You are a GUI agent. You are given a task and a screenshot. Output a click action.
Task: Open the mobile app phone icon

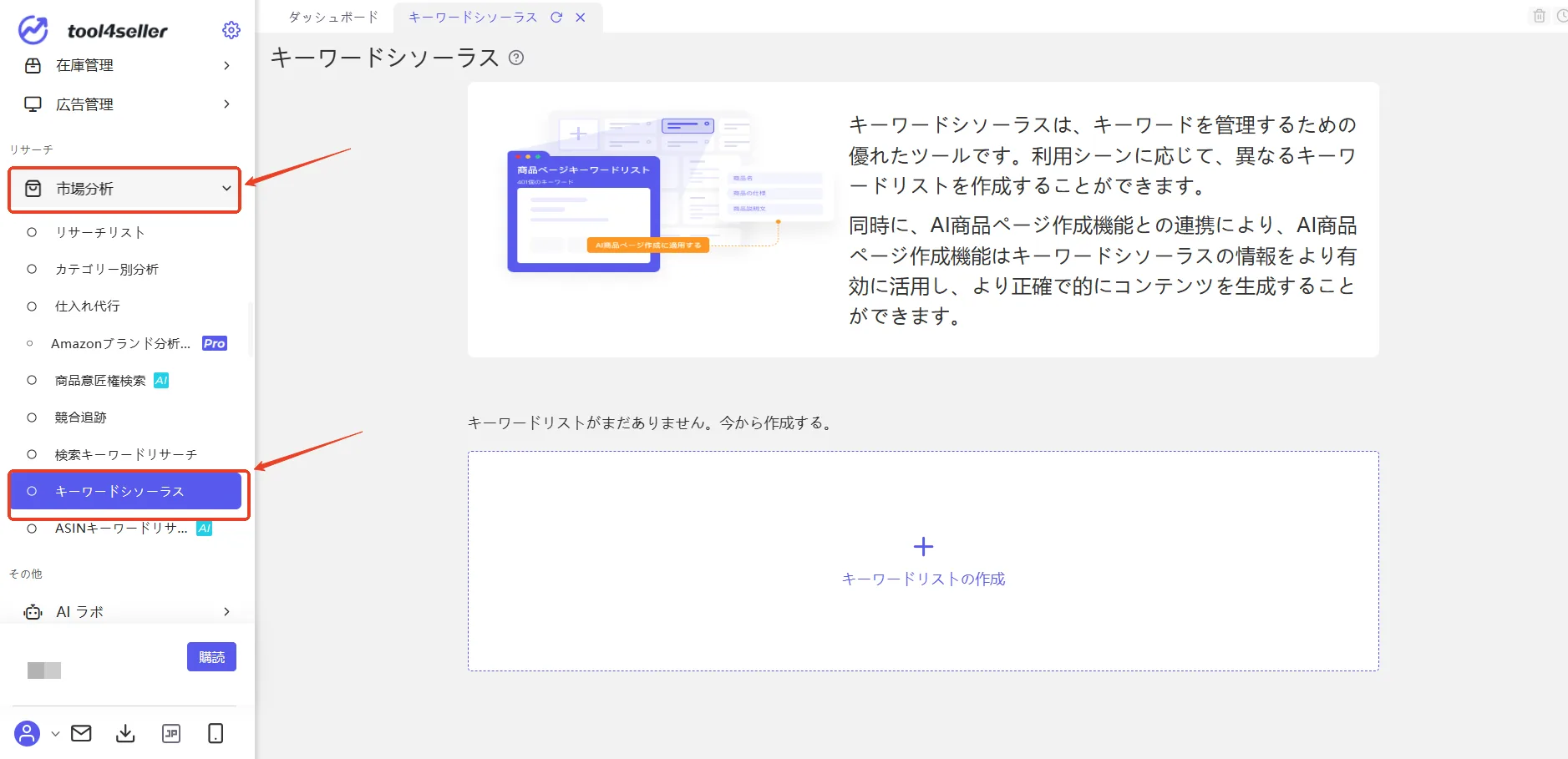coord(216,733)
